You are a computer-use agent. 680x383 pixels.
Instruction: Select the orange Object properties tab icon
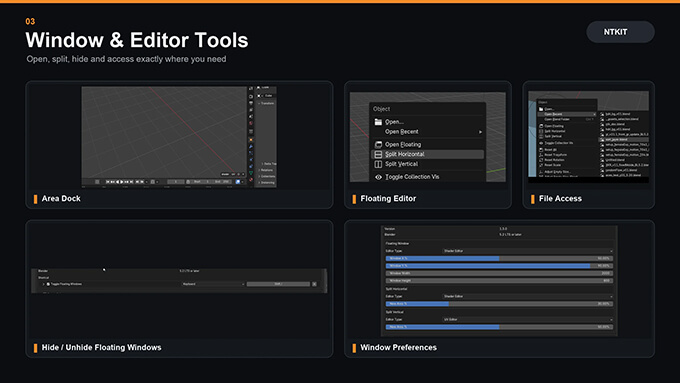point(251,140)
